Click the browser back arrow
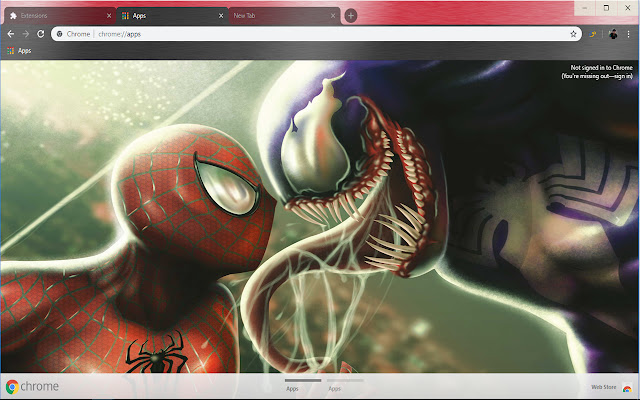Image resolution: width=640 pixels, height=400 pixels. [x=11, y=33]
